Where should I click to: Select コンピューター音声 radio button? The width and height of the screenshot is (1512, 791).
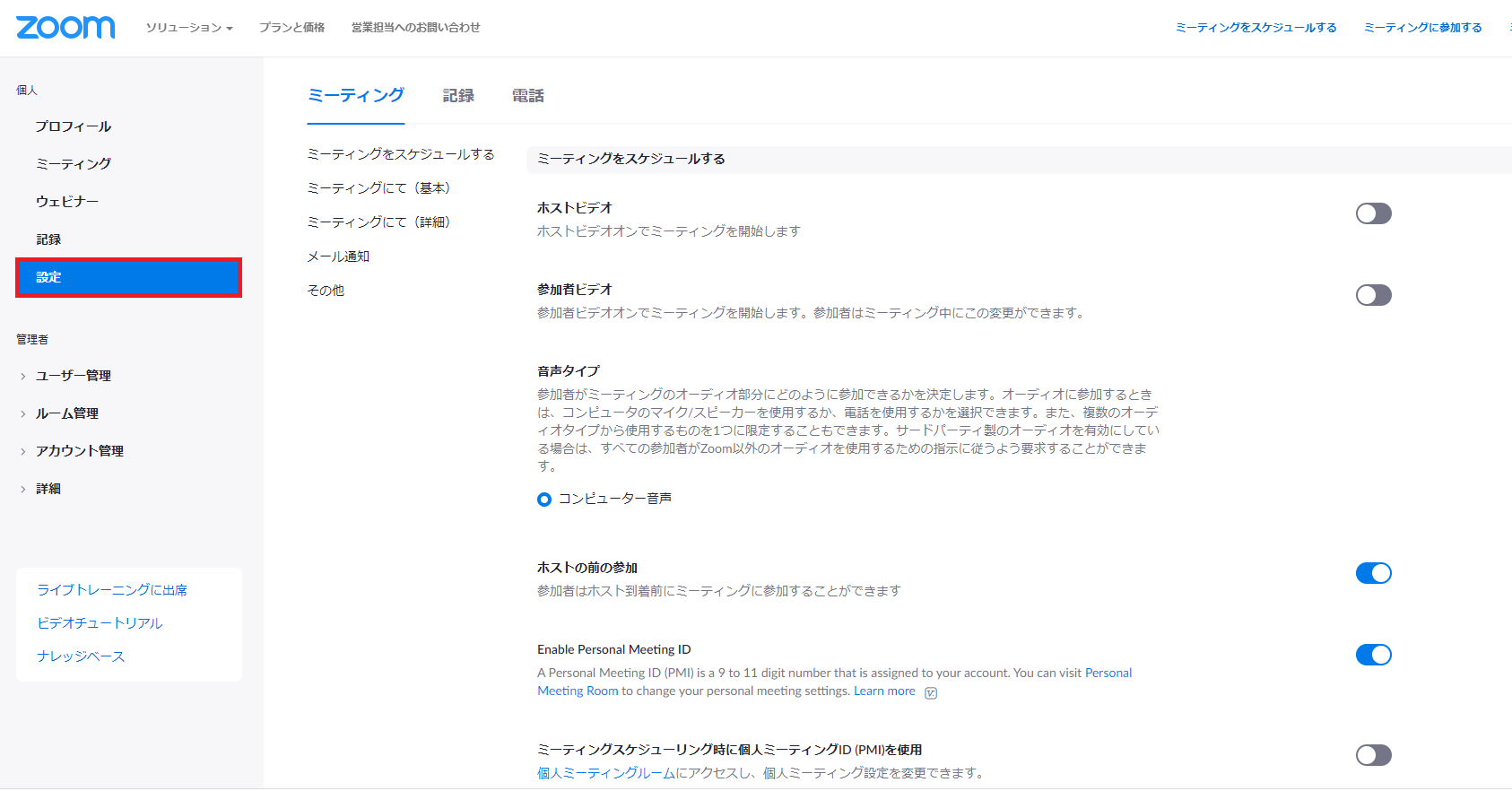[x=544, y=500]
